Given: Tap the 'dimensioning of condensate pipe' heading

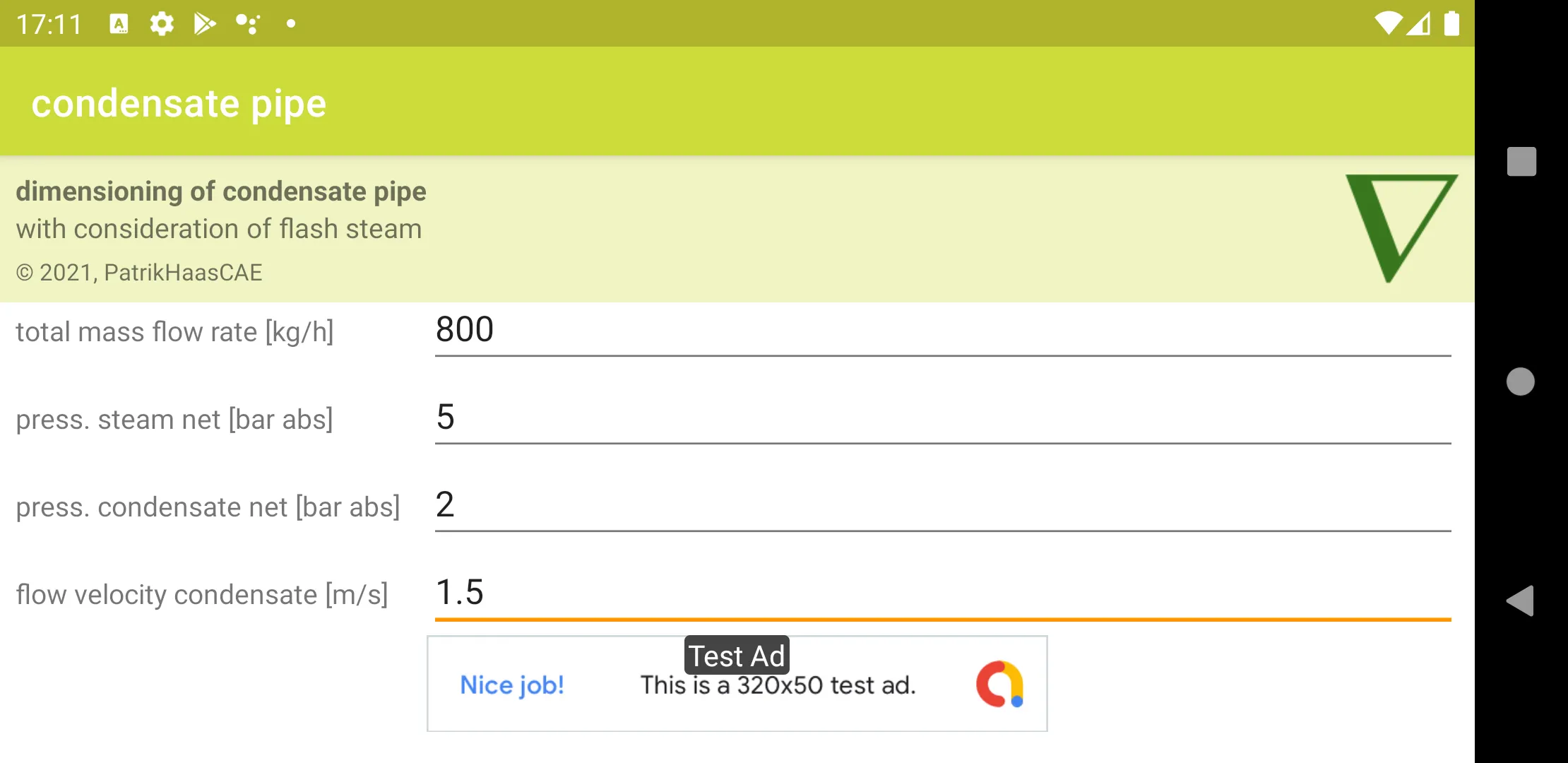Looking at the screenshot, I should [221, 191].
